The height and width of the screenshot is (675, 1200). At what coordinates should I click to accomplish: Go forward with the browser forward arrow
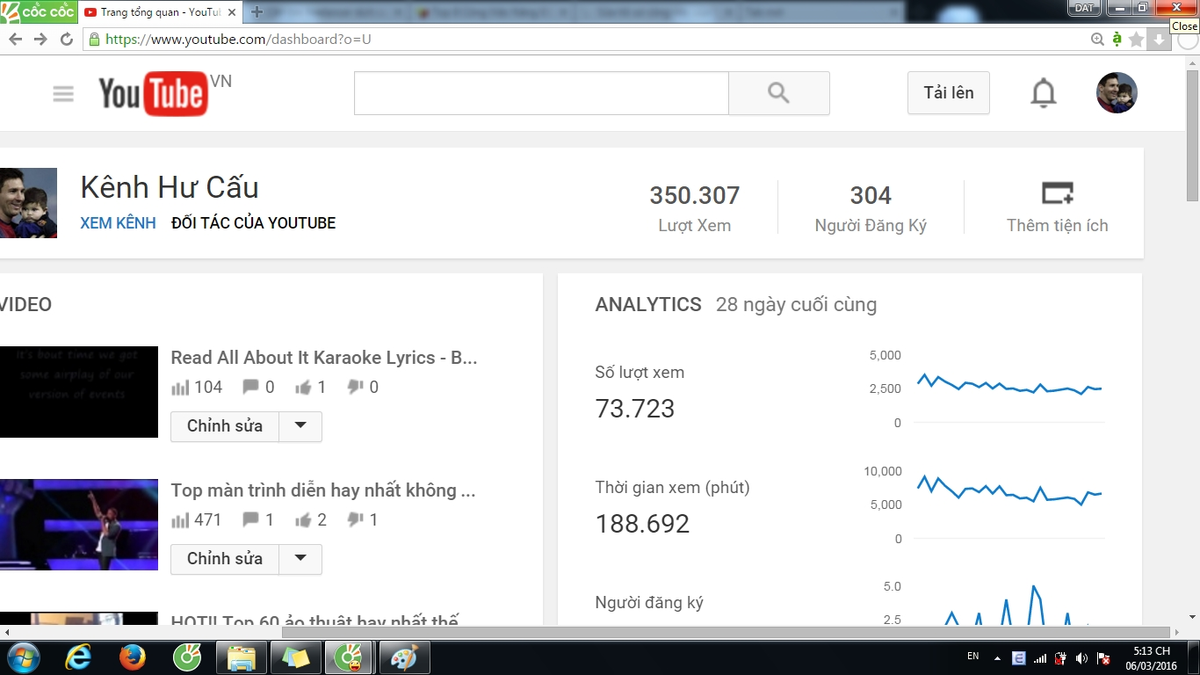point(40,39)
